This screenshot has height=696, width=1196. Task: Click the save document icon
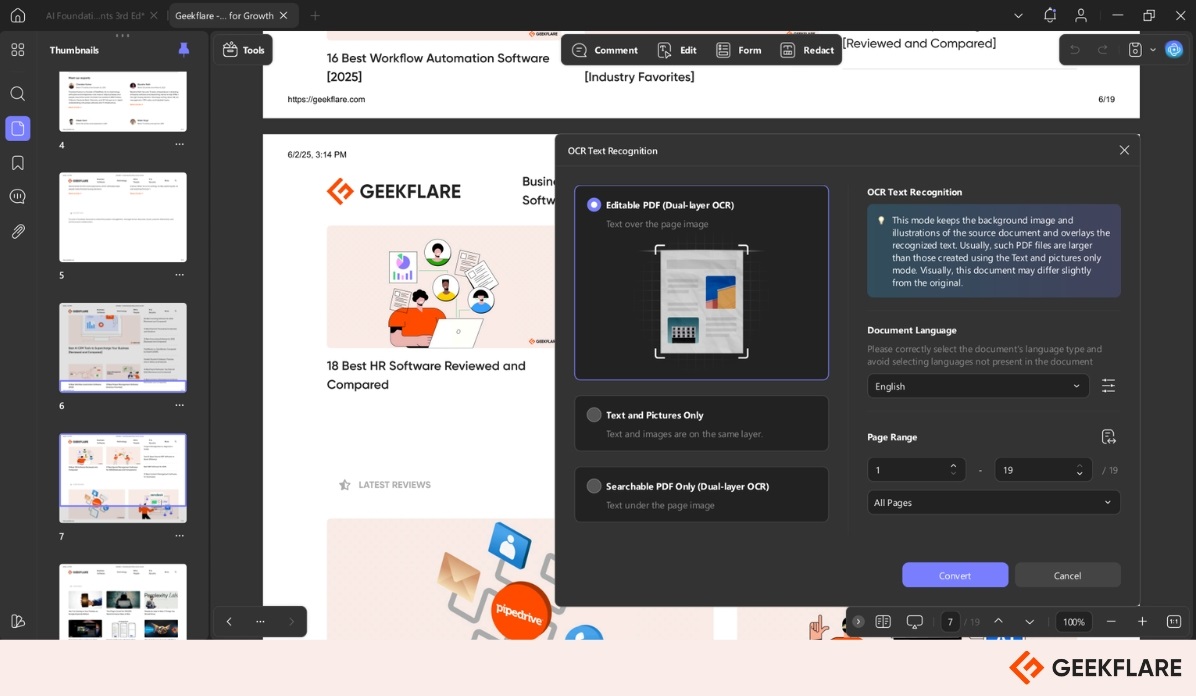point(1135,50)
